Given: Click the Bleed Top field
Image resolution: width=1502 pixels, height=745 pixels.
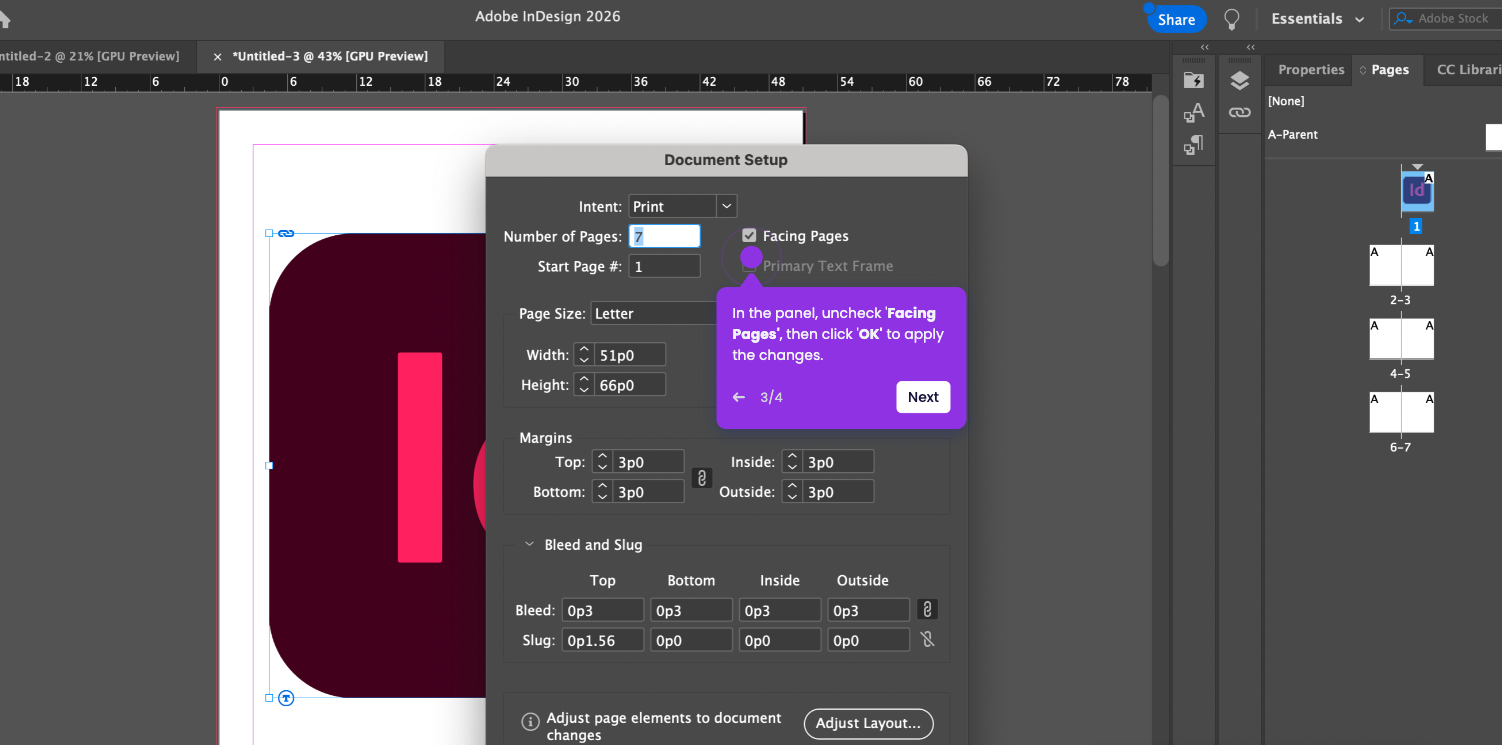Looking at the screenshot, I should coord(603,610).
